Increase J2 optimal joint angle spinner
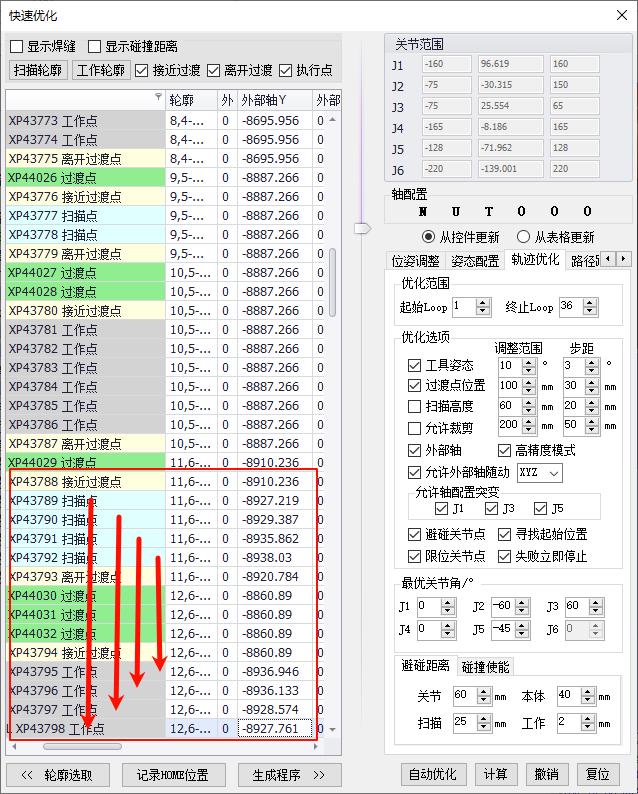This screenshot has width=638, height=794. pyautogui.click(x=521, y=601)
